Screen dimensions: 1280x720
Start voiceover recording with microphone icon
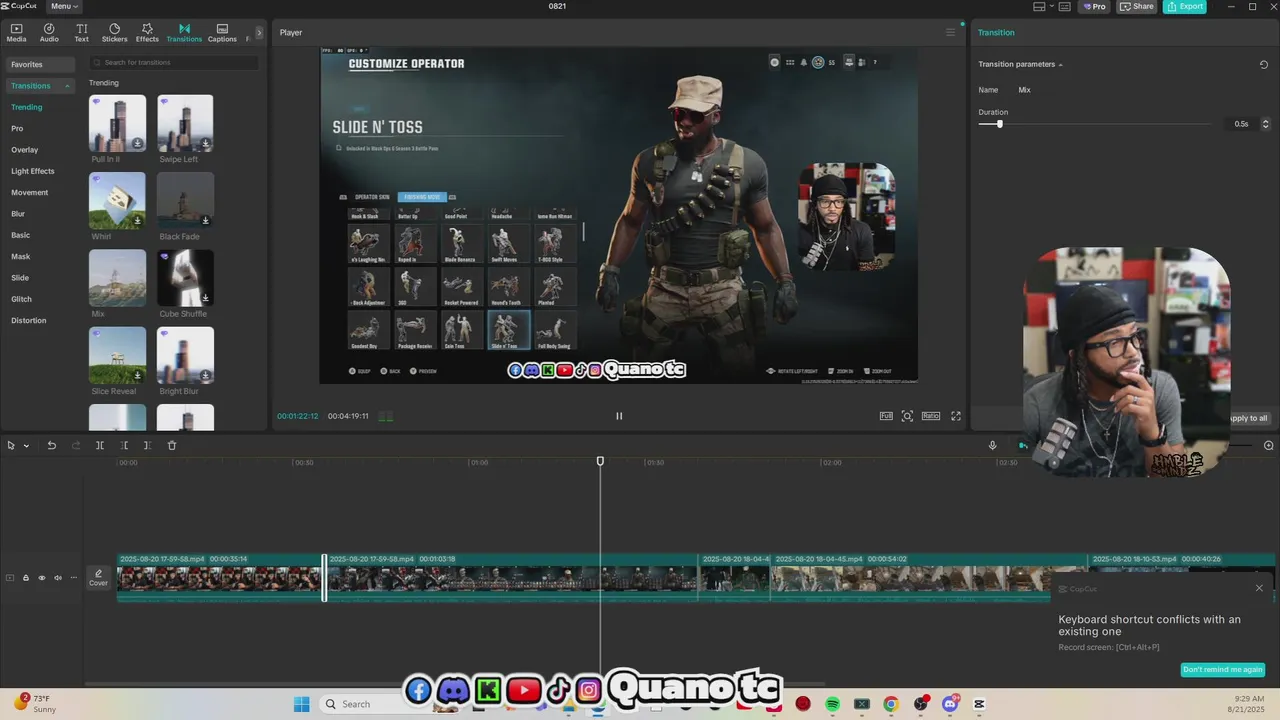pos(992,445)
